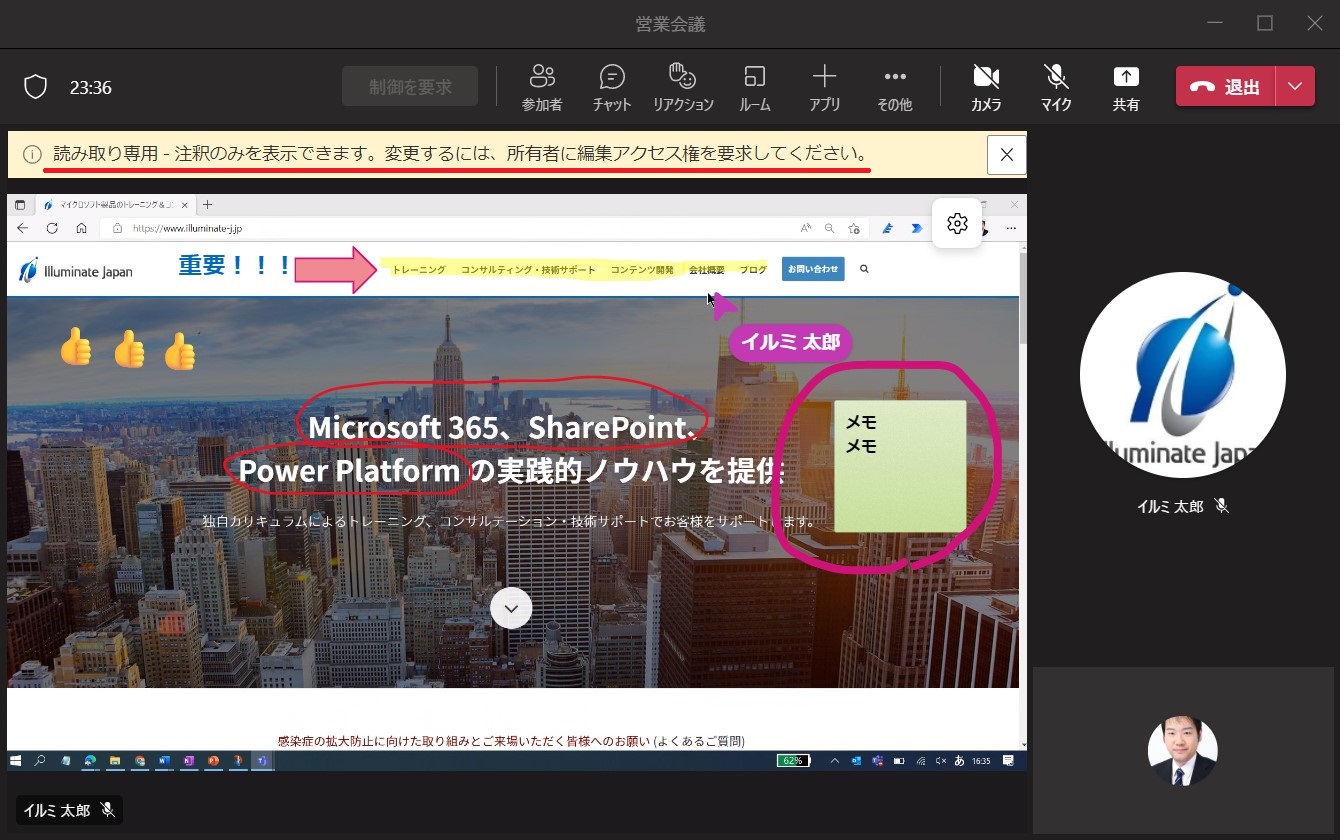Open the チャット chat panel
Screen dimensions: 1340x840
pos(612,87)
